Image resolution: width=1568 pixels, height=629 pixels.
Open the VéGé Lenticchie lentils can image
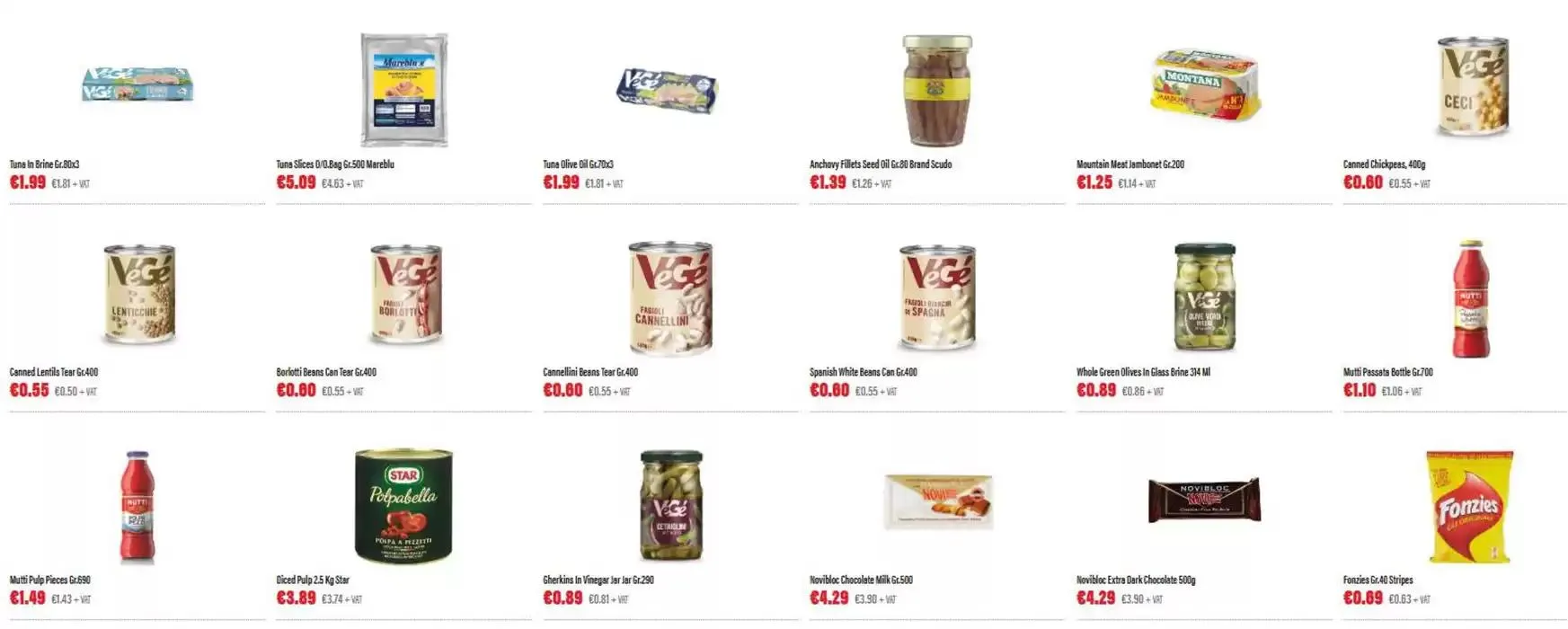(x=138, y=295)
